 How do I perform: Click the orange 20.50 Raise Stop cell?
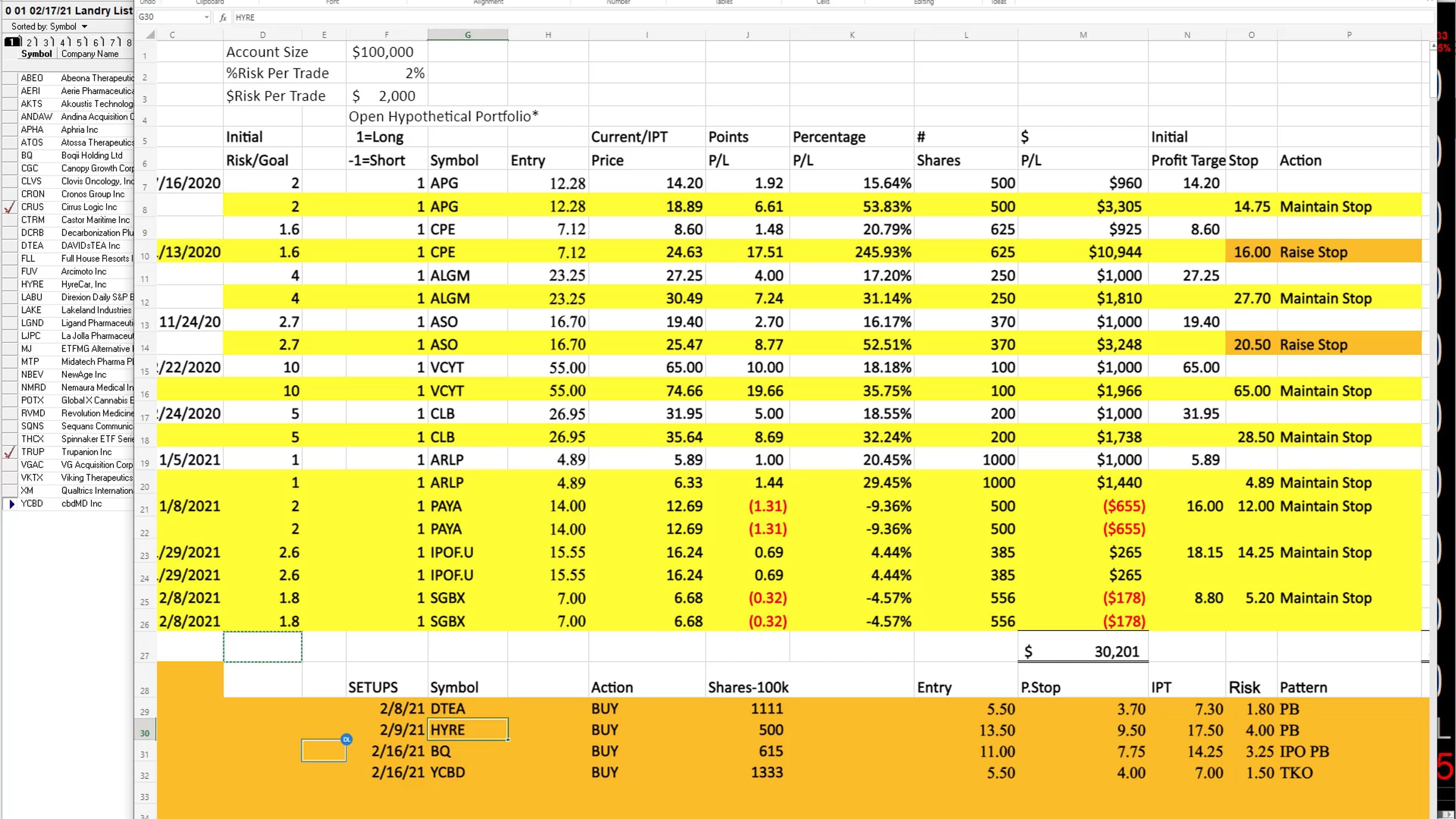tap(1324, 345)
